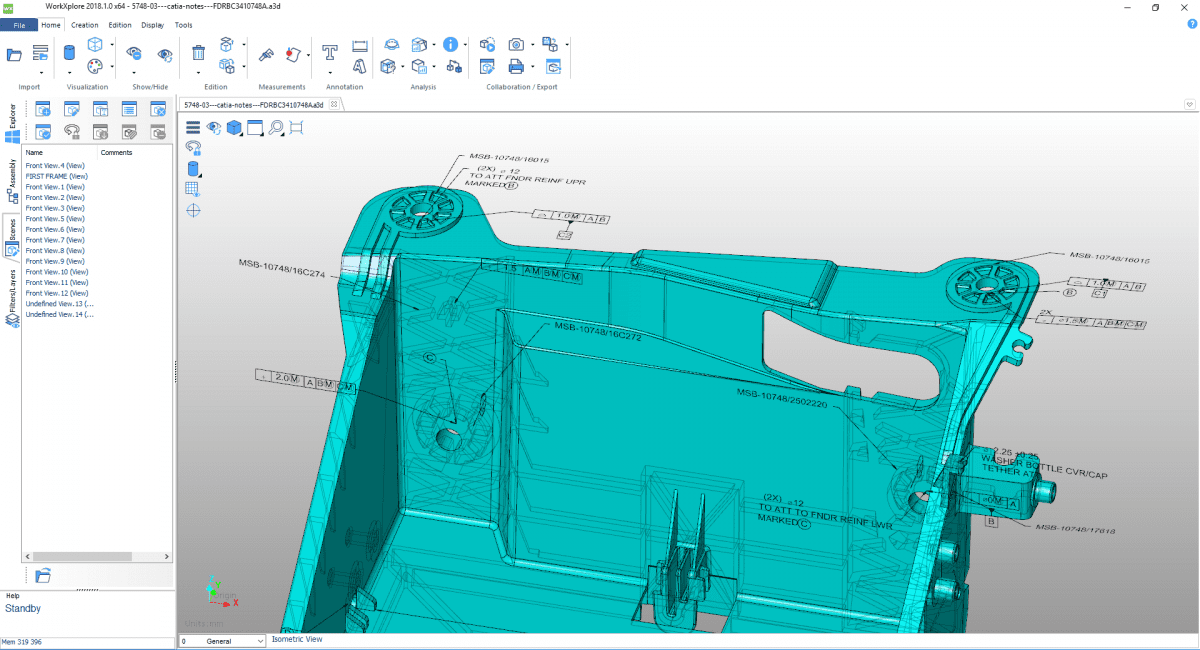The height and width of the screenshot is (650, 1200).
Task: Expand the dropdown arrow below Import folder
Action: click(42, 72)
